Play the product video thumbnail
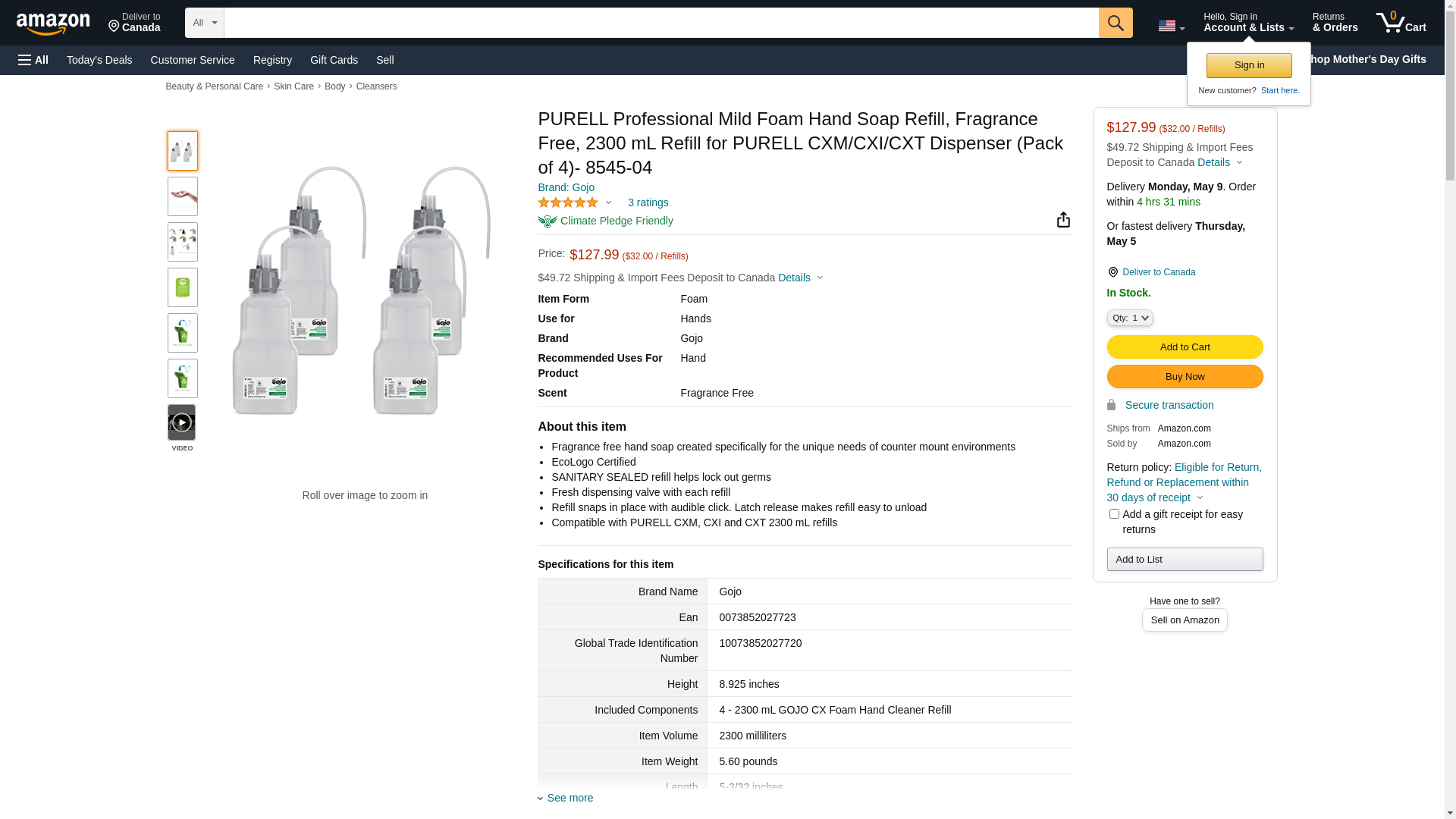 click(182, 423)
